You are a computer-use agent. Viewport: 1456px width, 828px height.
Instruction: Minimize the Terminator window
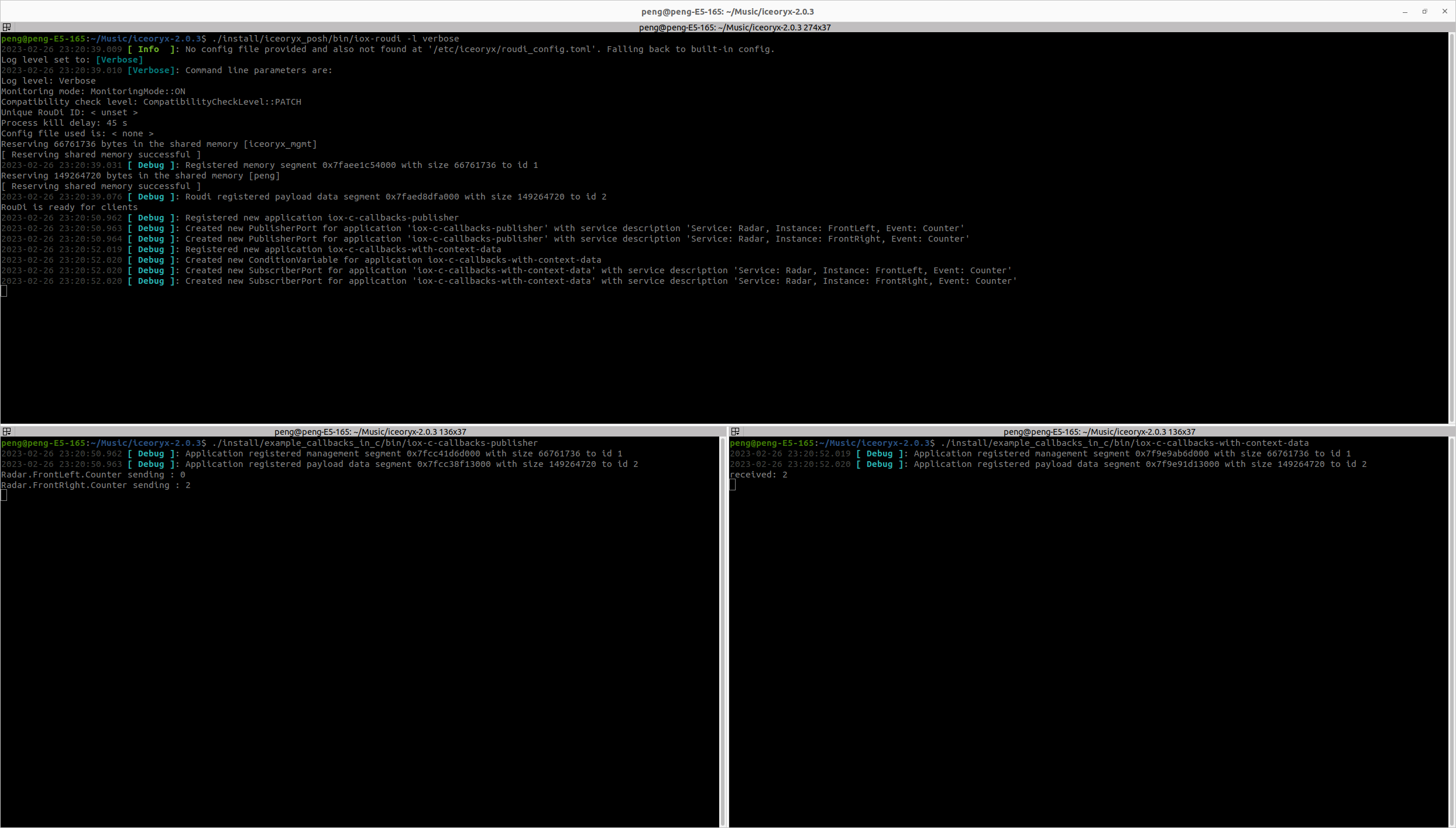(x=1406, y=11)
